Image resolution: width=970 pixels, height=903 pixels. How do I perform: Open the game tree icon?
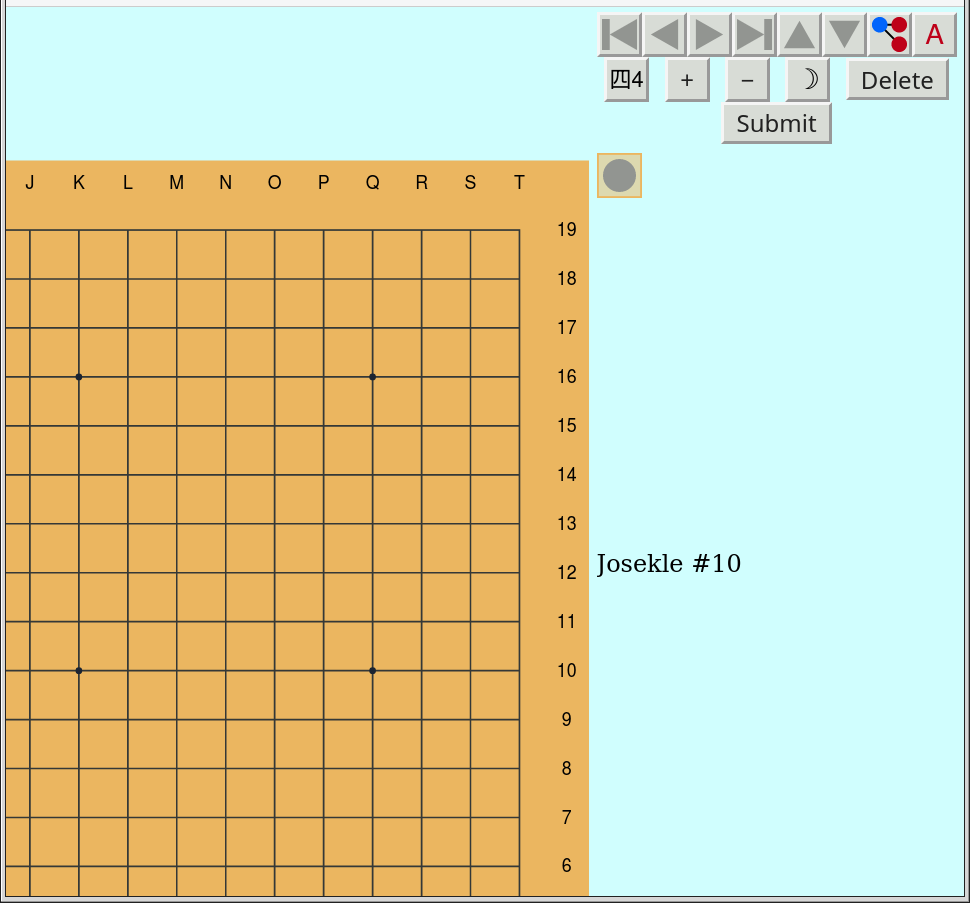click(x=889, y=35)
